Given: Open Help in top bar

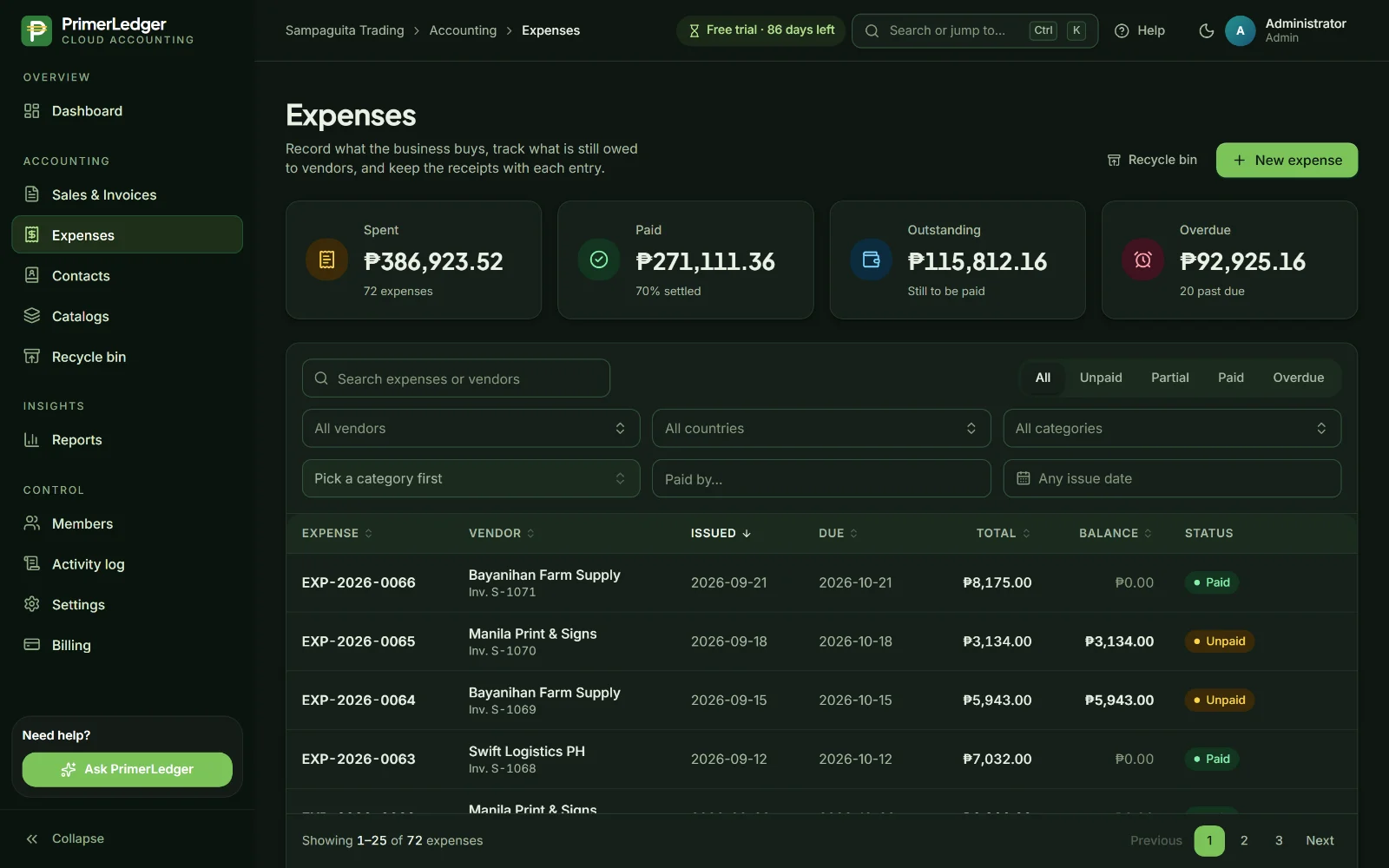Looking at the screenshot, I should coord(1140,30).
